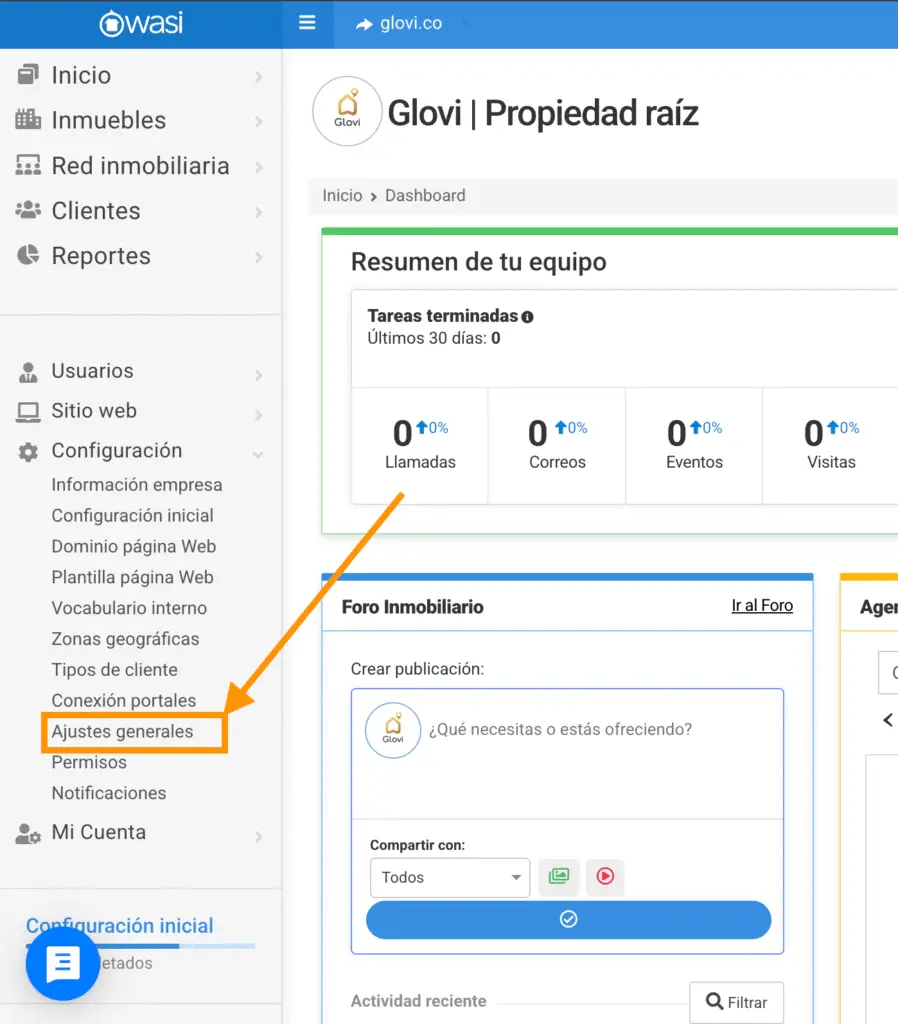
Task: Open the glovi.co site link arrow
Action: [x=364, y=24]
